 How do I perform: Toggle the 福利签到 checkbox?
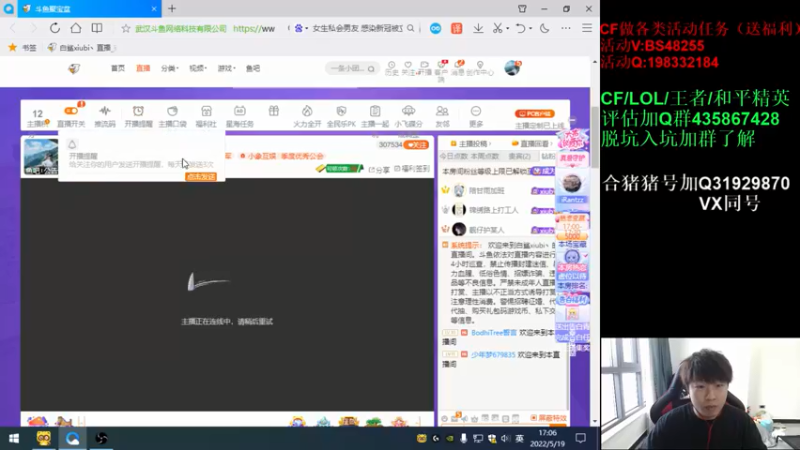tap(397, 169)
